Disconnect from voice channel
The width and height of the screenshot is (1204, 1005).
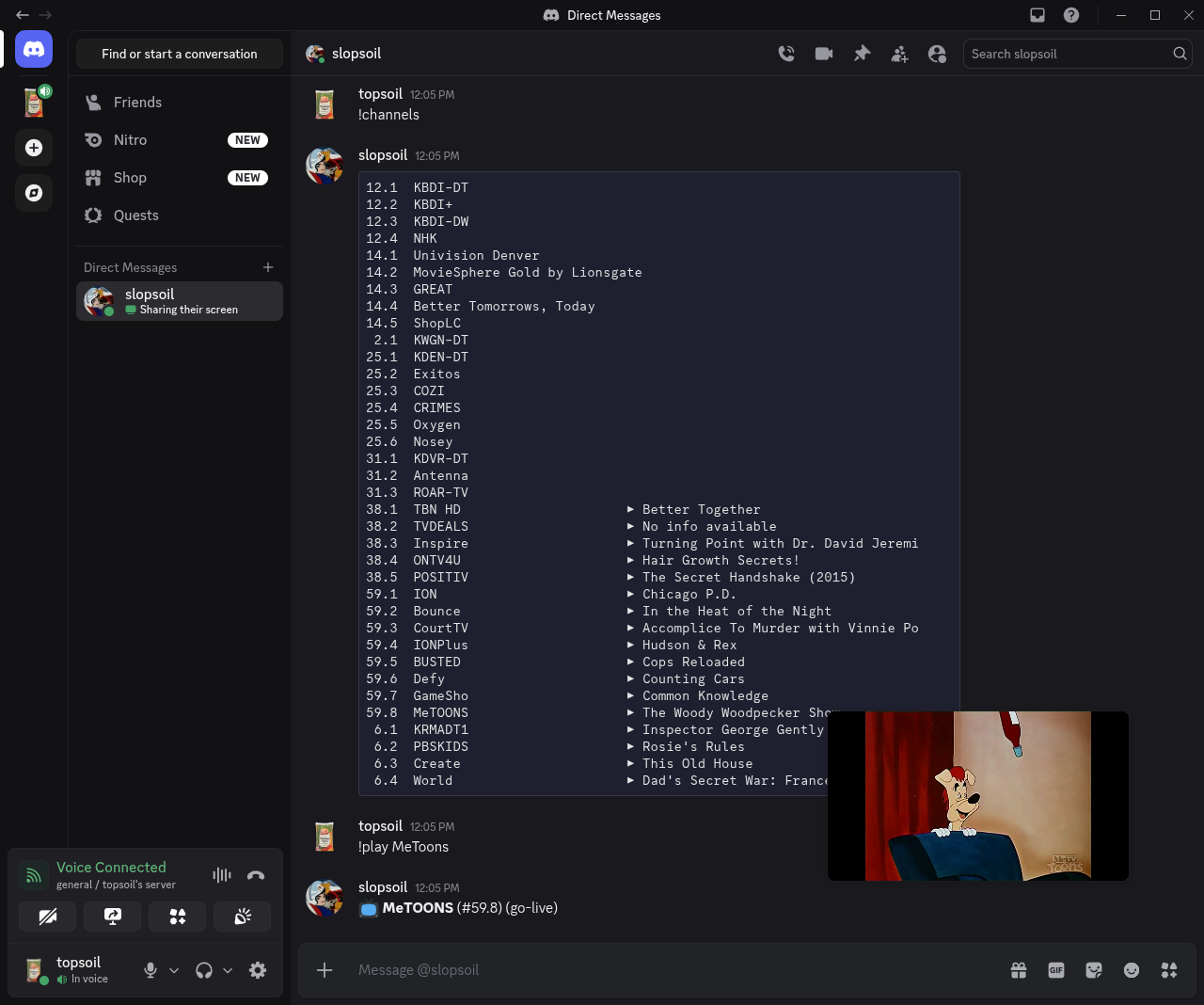coord(256,875)
